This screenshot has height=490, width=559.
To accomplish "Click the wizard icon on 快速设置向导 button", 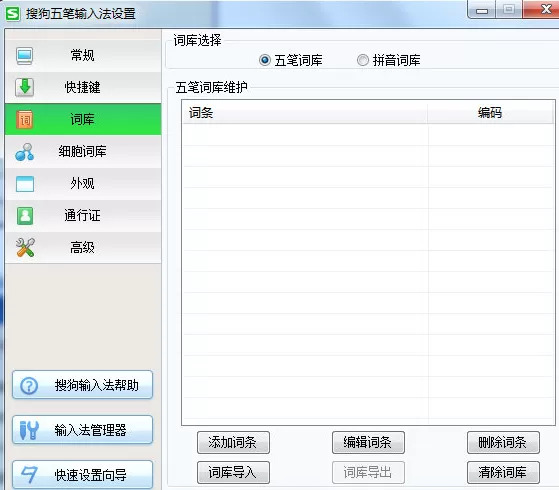I will coord(29,475).
